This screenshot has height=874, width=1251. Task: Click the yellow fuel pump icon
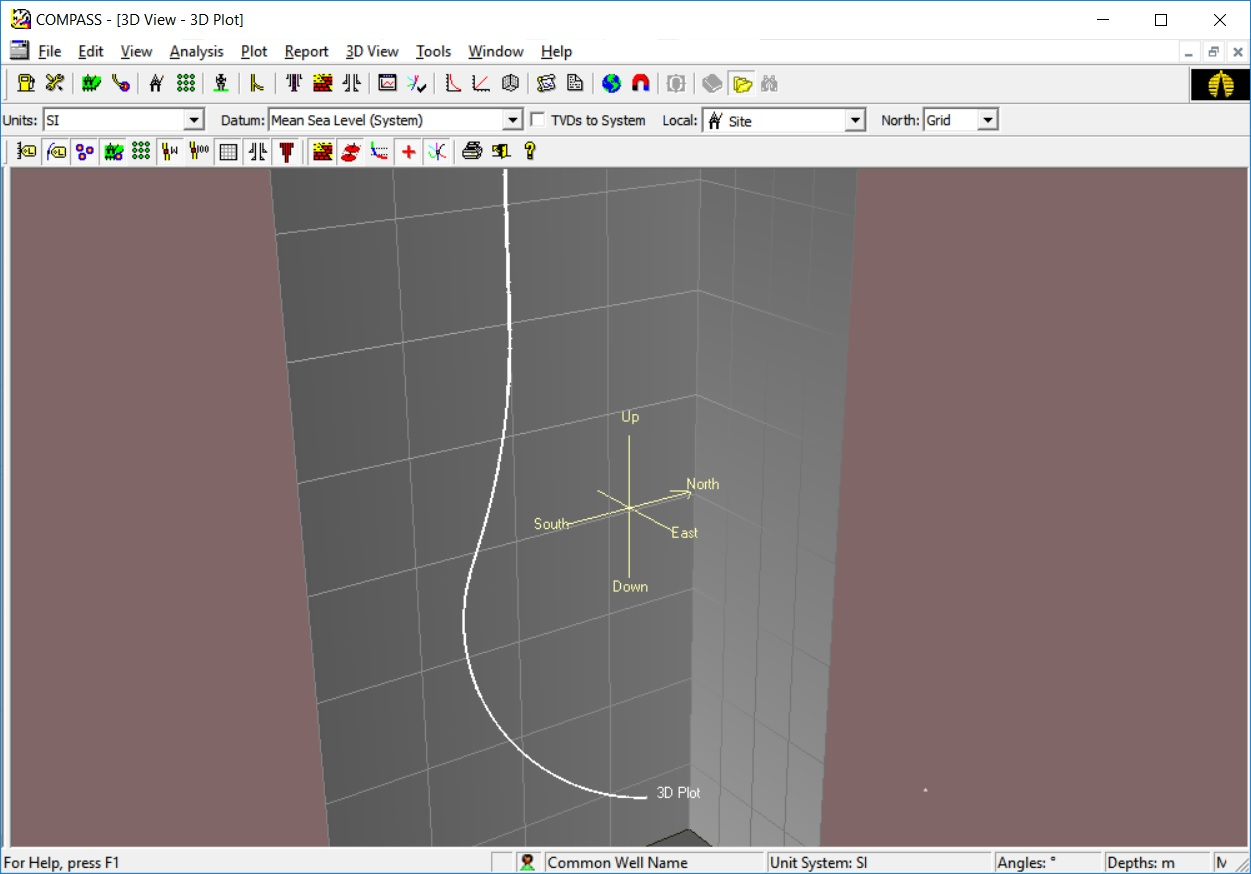pos(26,83)
